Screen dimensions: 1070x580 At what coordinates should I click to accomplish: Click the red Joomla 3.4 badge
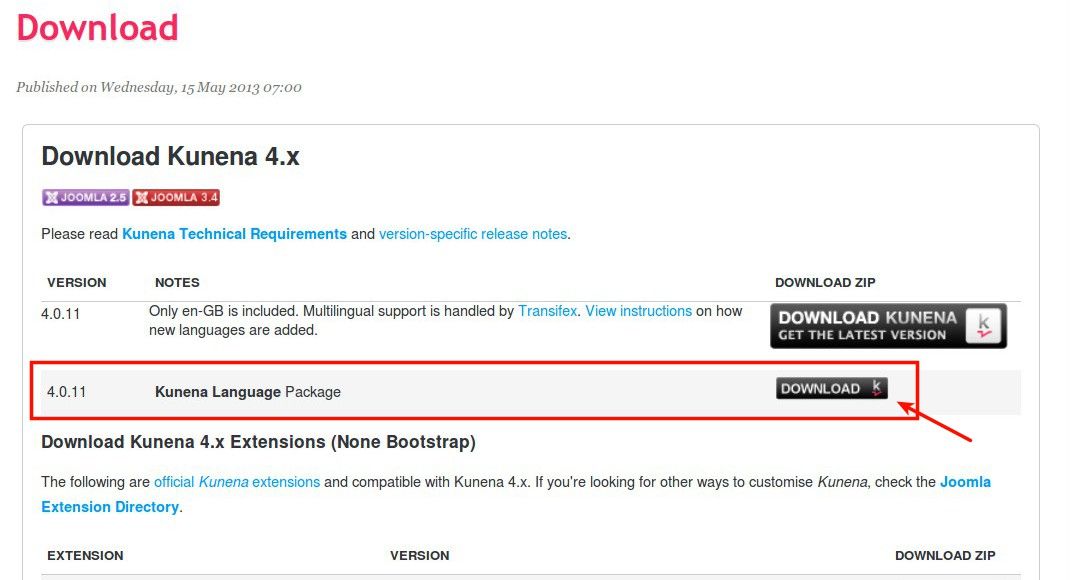[176, 197]
